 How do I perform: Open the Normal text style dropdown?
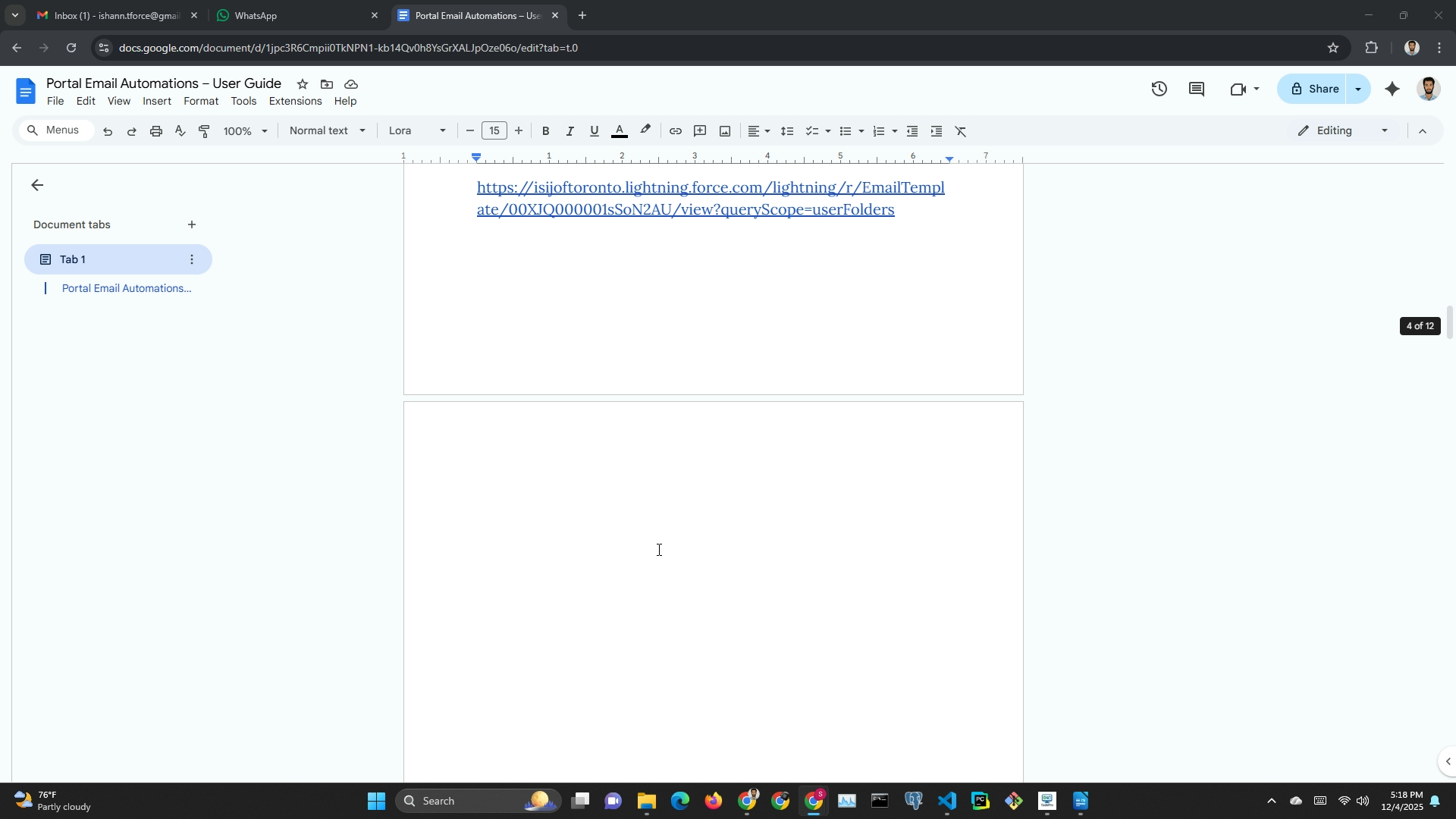point(328,131)
